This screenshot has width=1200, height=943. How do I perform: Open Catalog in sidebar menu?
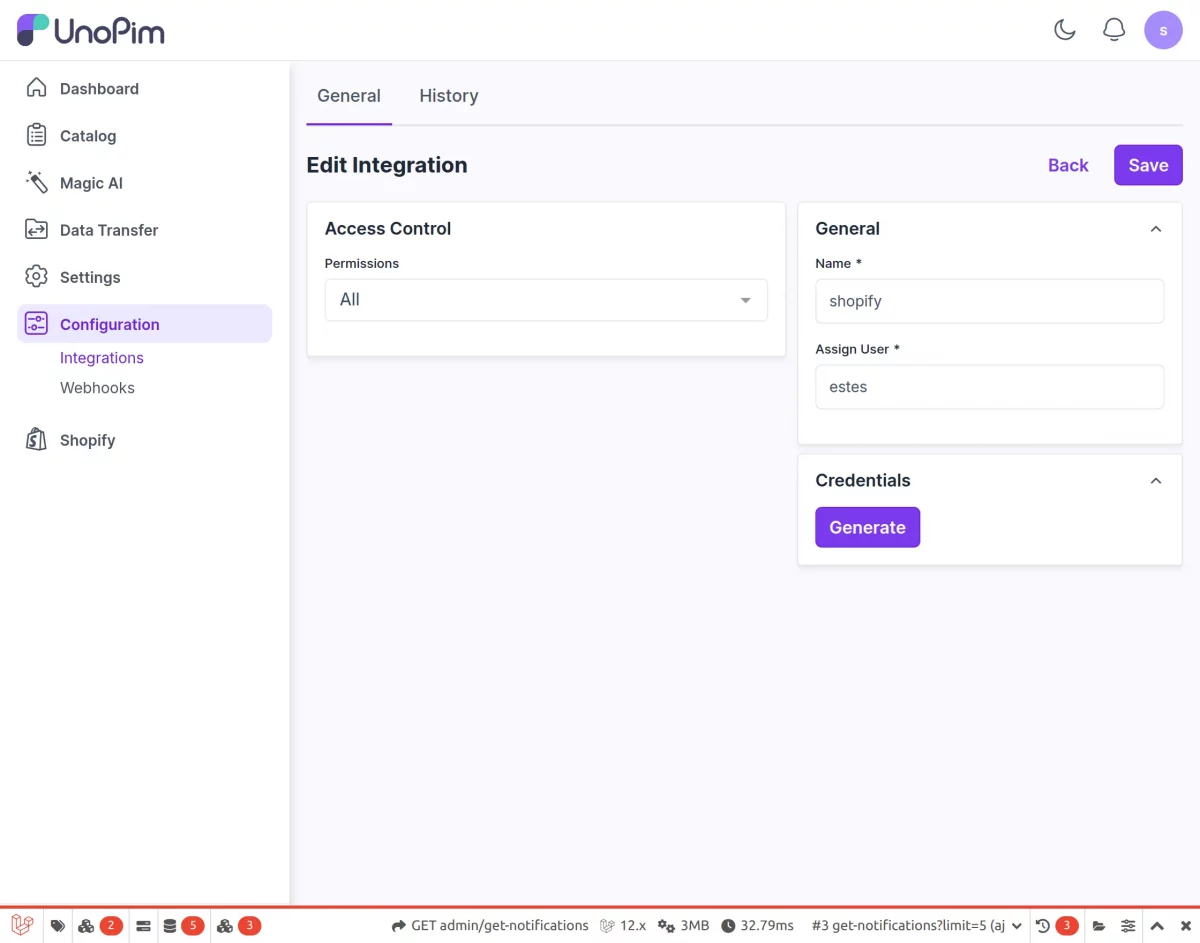(x=144, y=135)
